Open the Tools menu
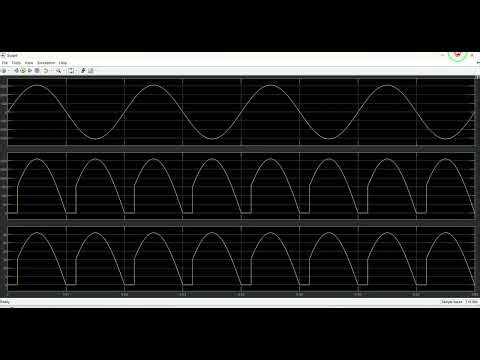This screenshot has height=360, width=480. (16, 63)
